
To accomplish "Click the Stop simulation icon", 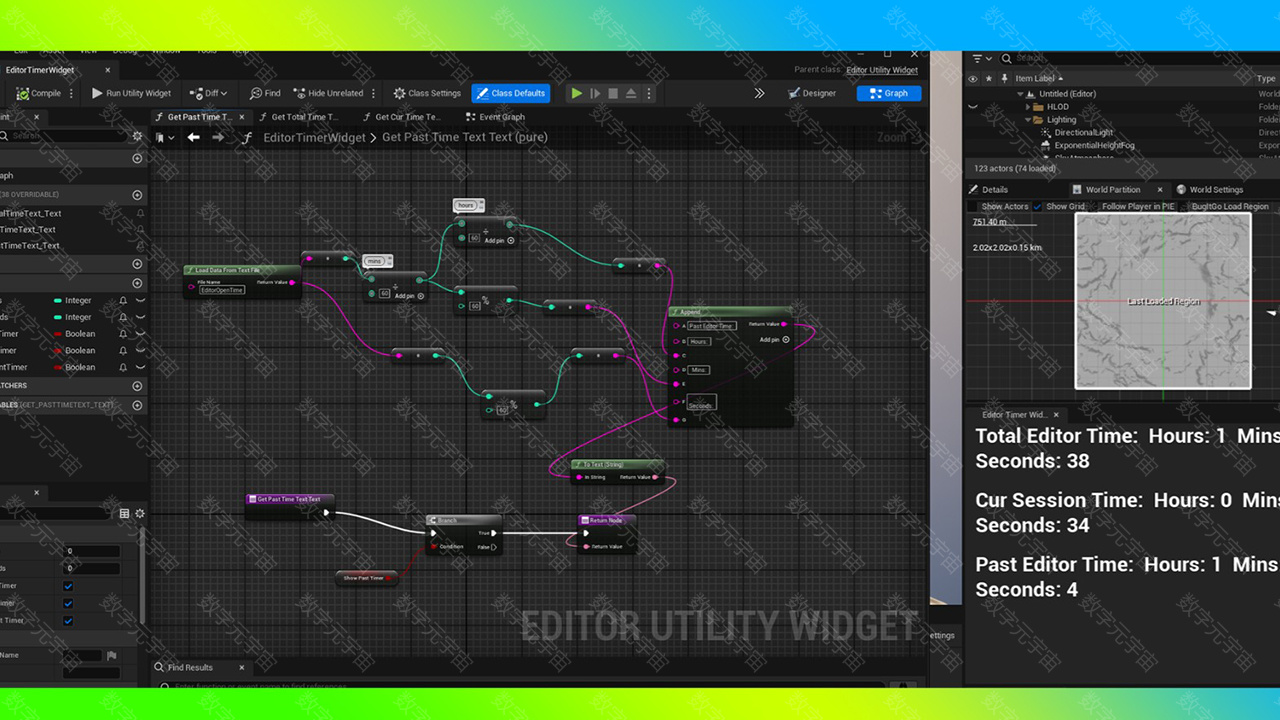I will point(613,93).
